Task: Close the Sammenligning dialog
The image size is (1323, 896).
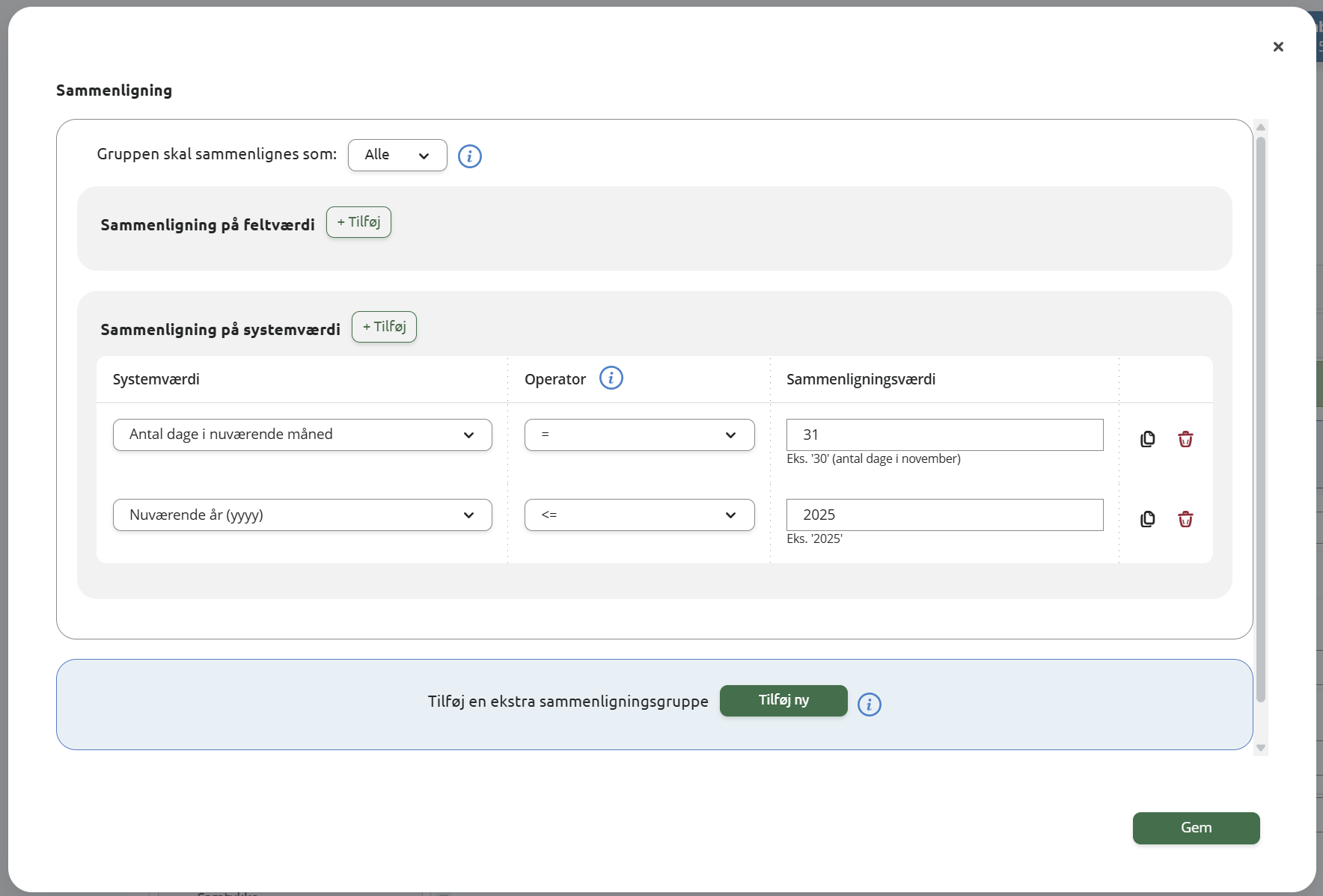Action: pyautogui.click(x=1278, y=46)
